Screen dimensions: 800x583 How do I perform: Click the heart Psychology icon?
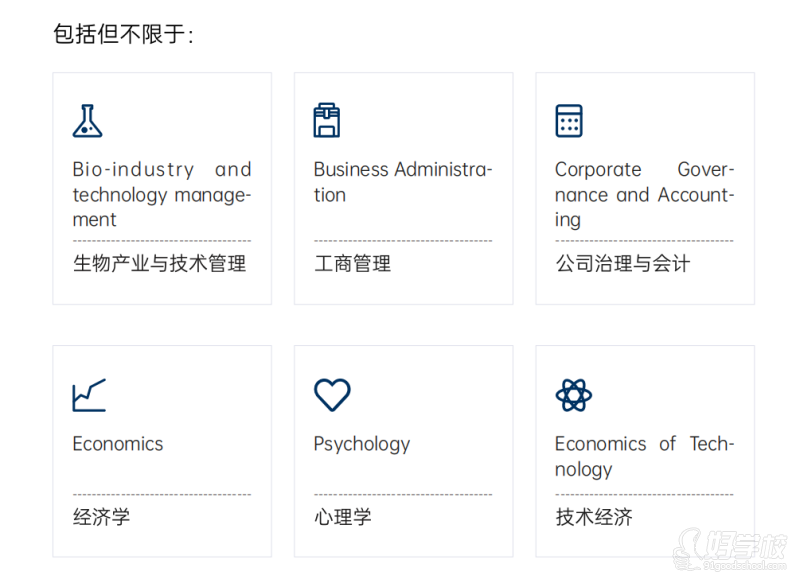(x=332, y=395)
